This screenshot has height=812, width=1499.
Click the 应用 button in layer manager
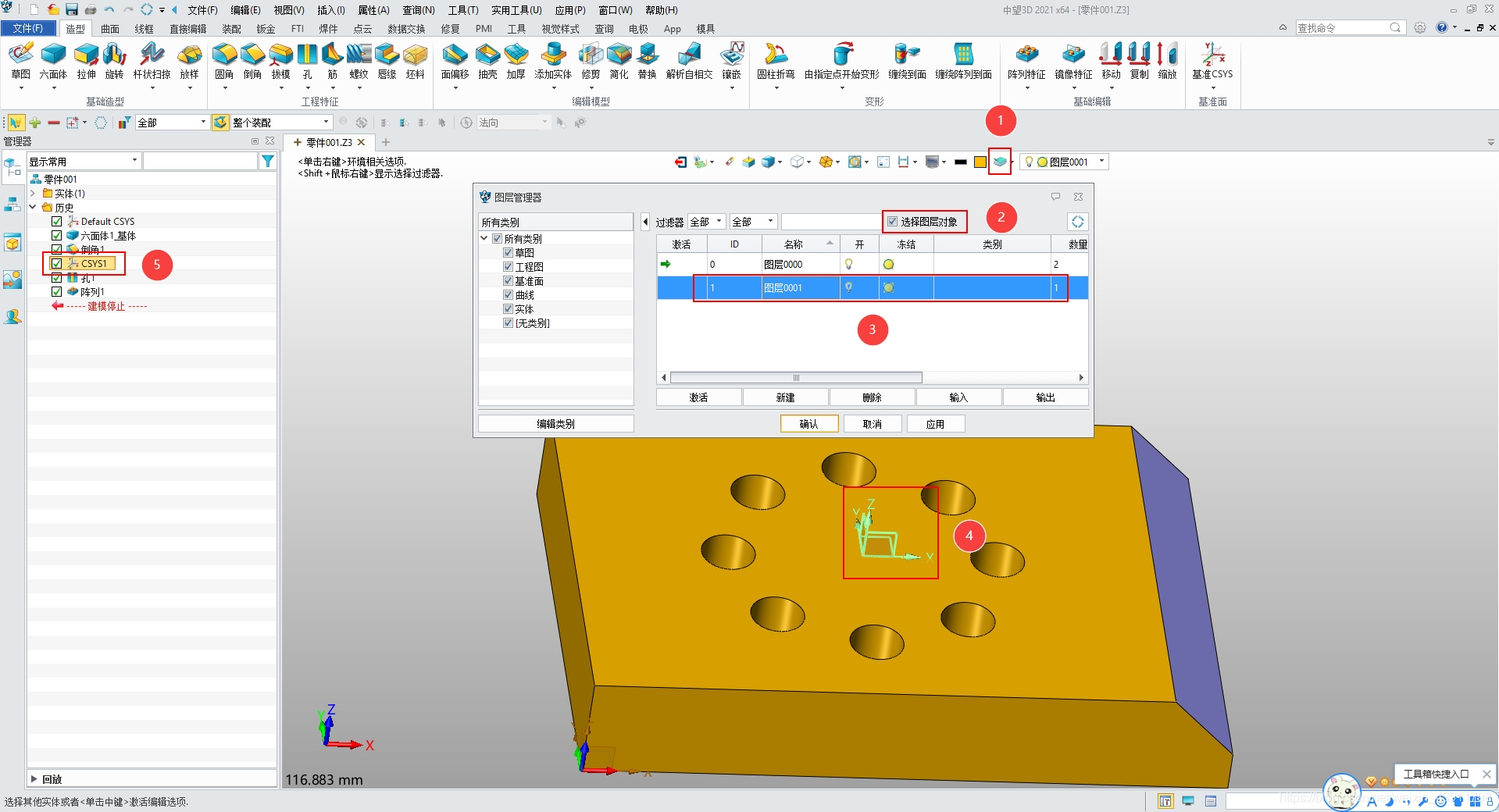[x=936, y=424]
